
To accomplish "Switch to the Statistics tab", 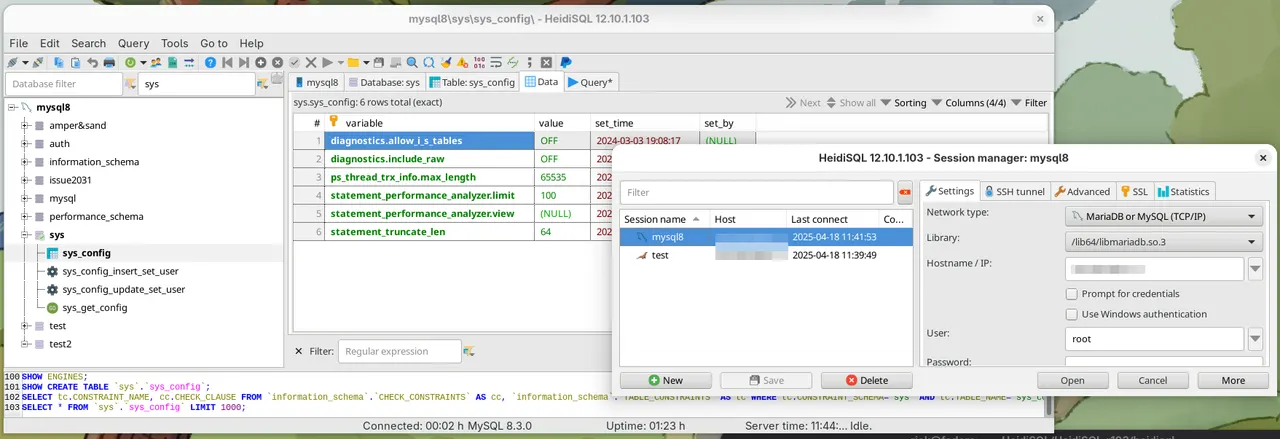I will coord(1184,191).
